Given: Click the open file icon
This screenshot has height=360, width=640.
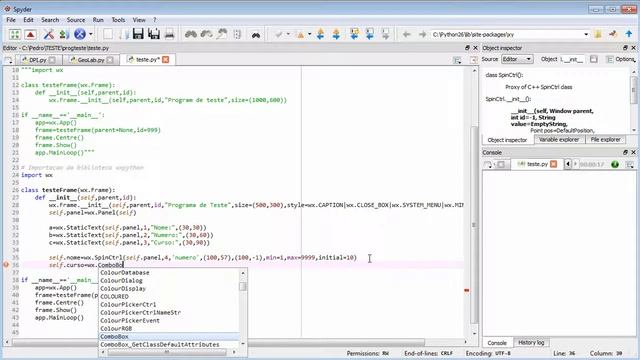Looking at the screenshot, I should coord(123,34).
